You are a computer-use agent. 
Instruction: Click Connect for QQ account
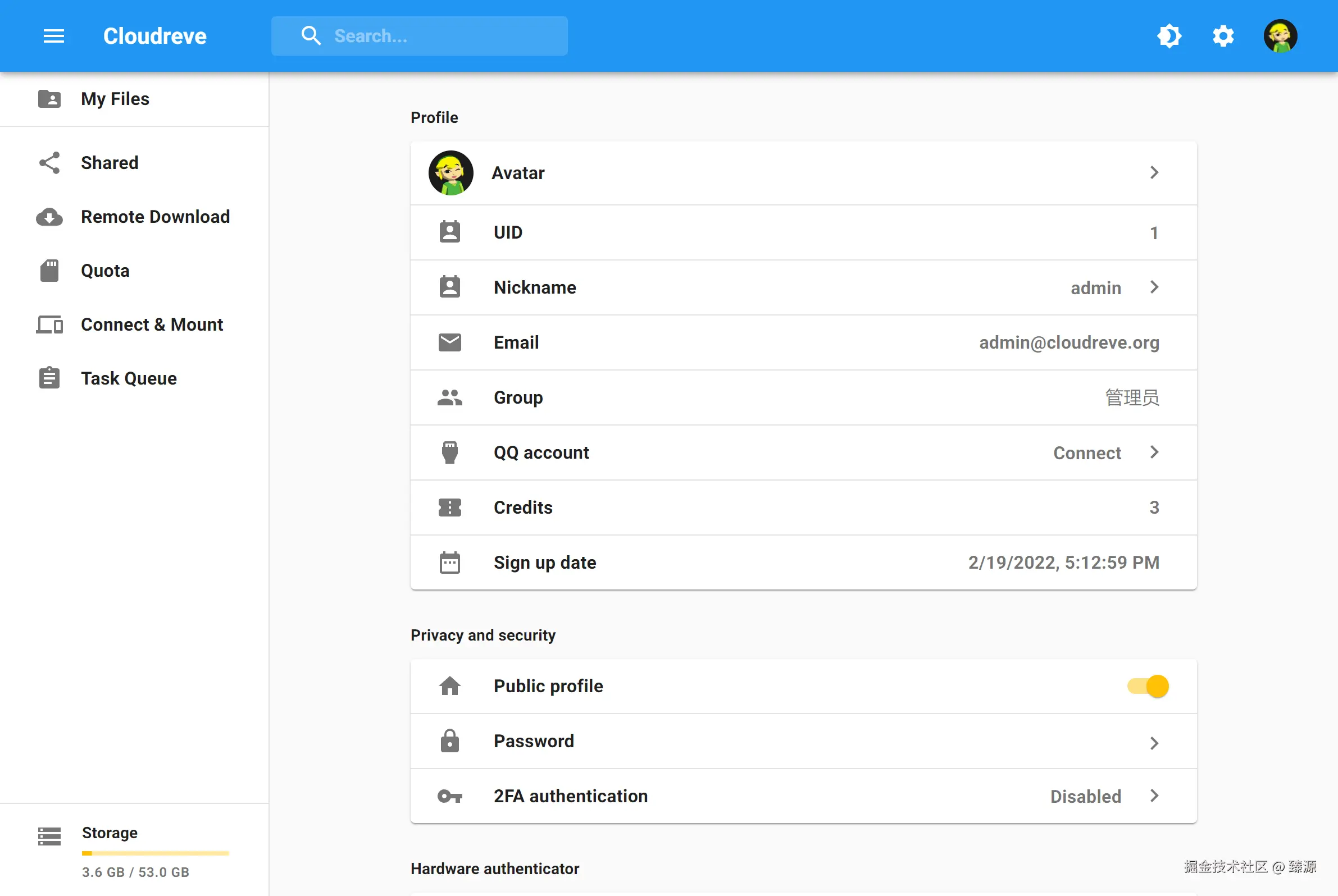coord(1087,452)
